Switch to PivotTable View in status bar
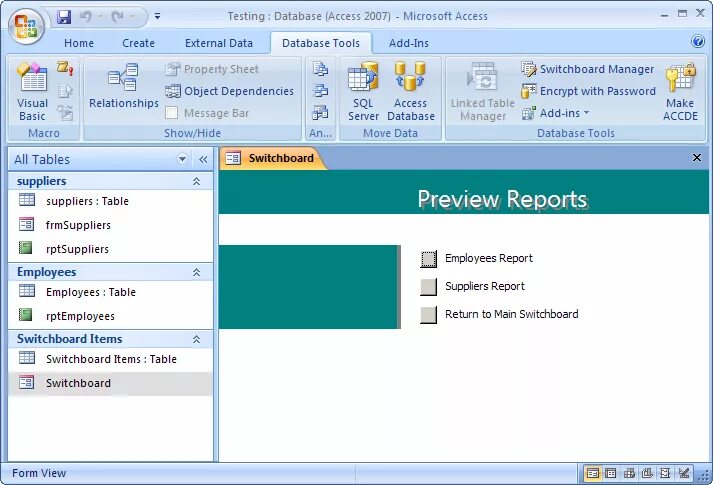The image size is (713, 485). 629,473
